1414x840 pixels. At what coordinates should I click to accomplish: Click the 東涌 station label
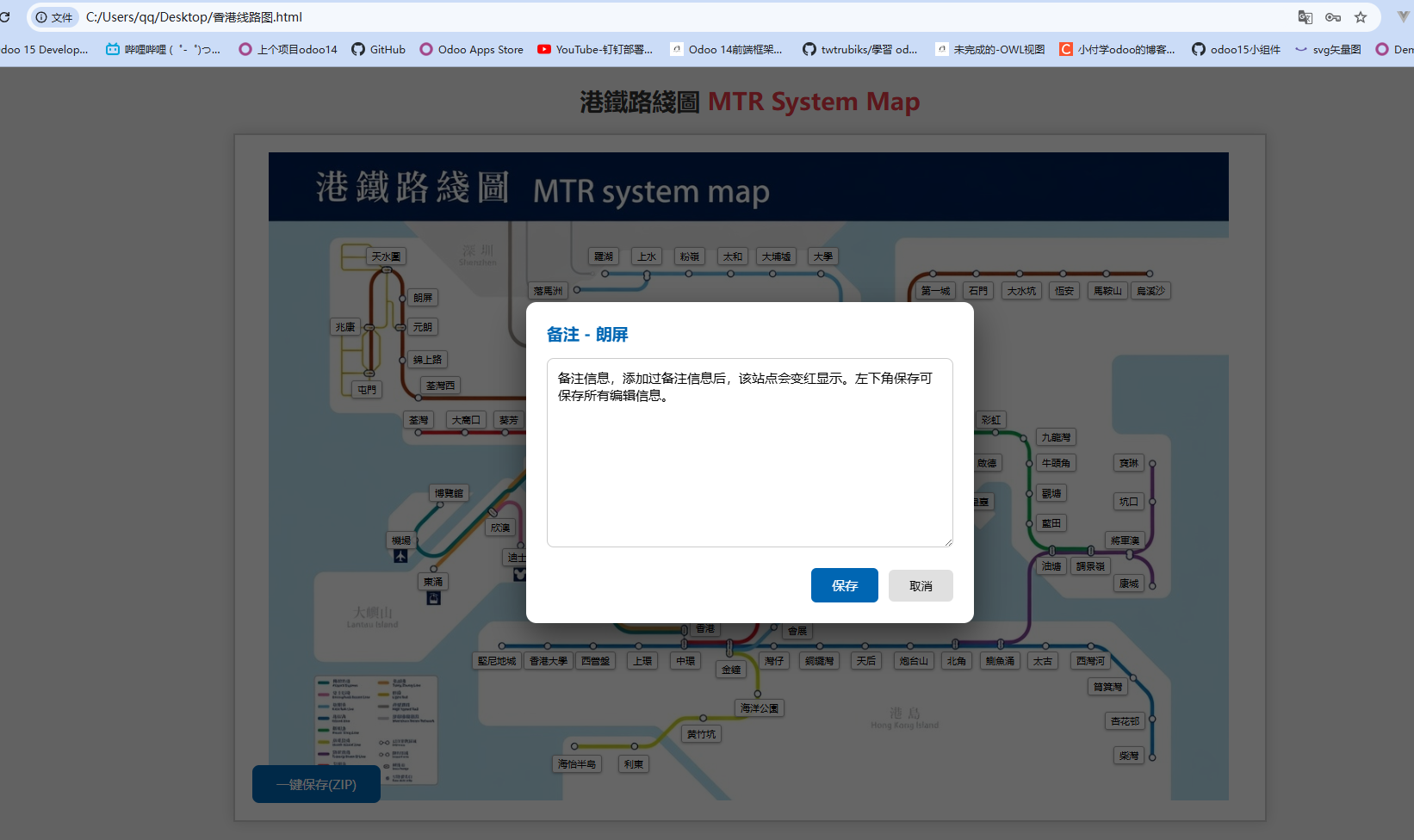(433, 582)
